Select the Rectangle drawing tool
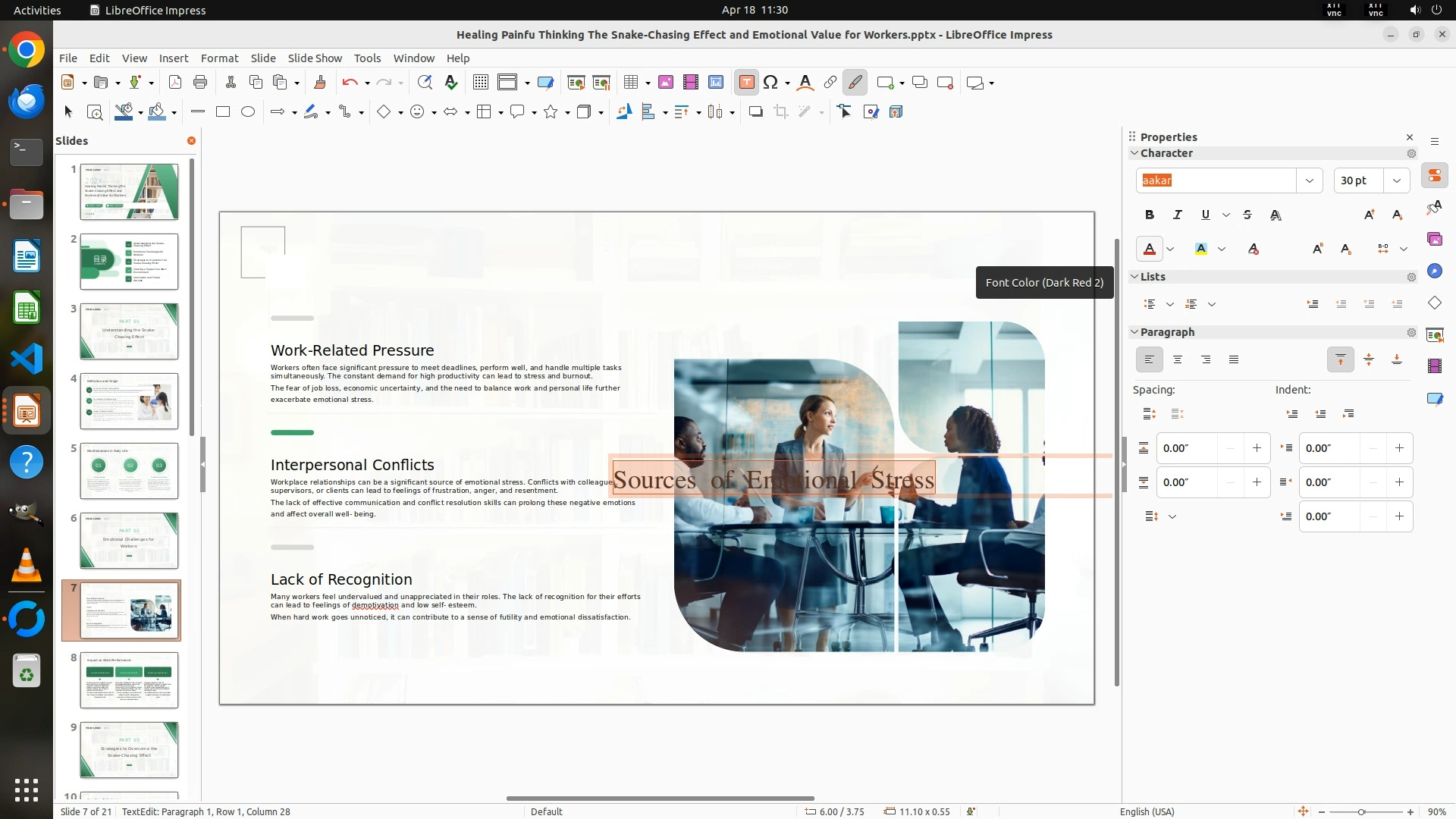1456x819 pixels. 223,112
